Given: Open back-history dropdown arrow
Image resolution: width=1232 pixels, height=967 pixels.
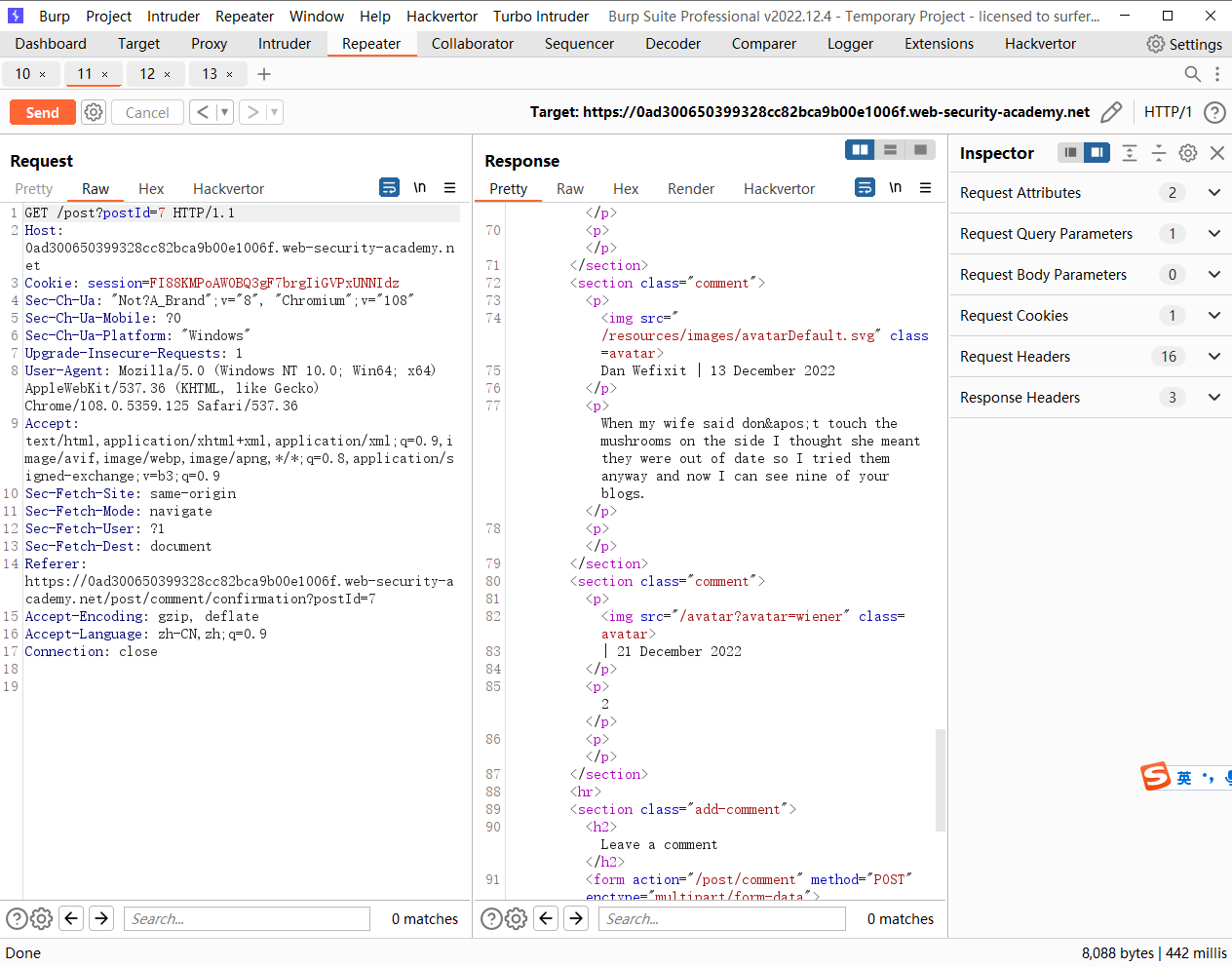Looking at the screenshot, I should [x=224, y=112].
